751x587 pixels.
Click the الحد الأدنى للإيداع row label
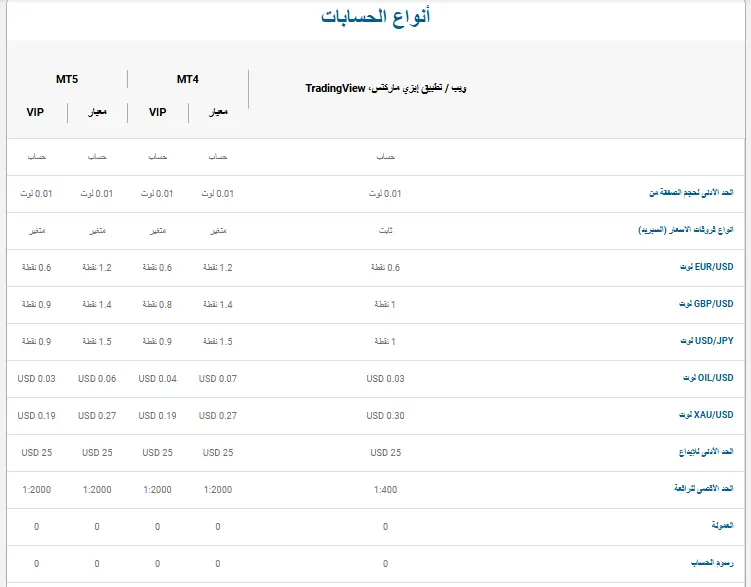[x=706, y=452]
